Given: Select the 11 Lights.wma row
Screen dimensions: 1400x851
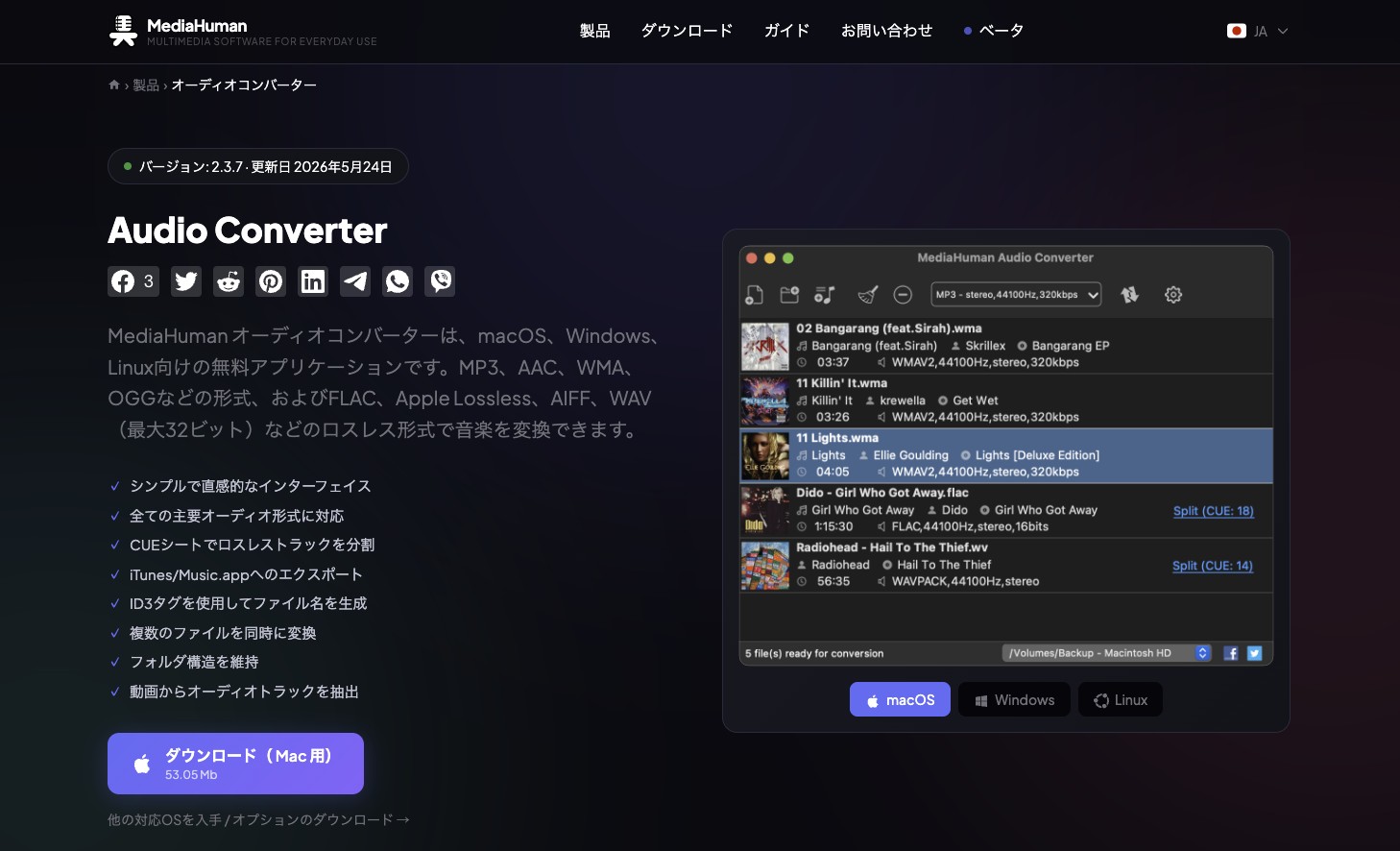Looking at the screenshot, I should point(1006,455).
